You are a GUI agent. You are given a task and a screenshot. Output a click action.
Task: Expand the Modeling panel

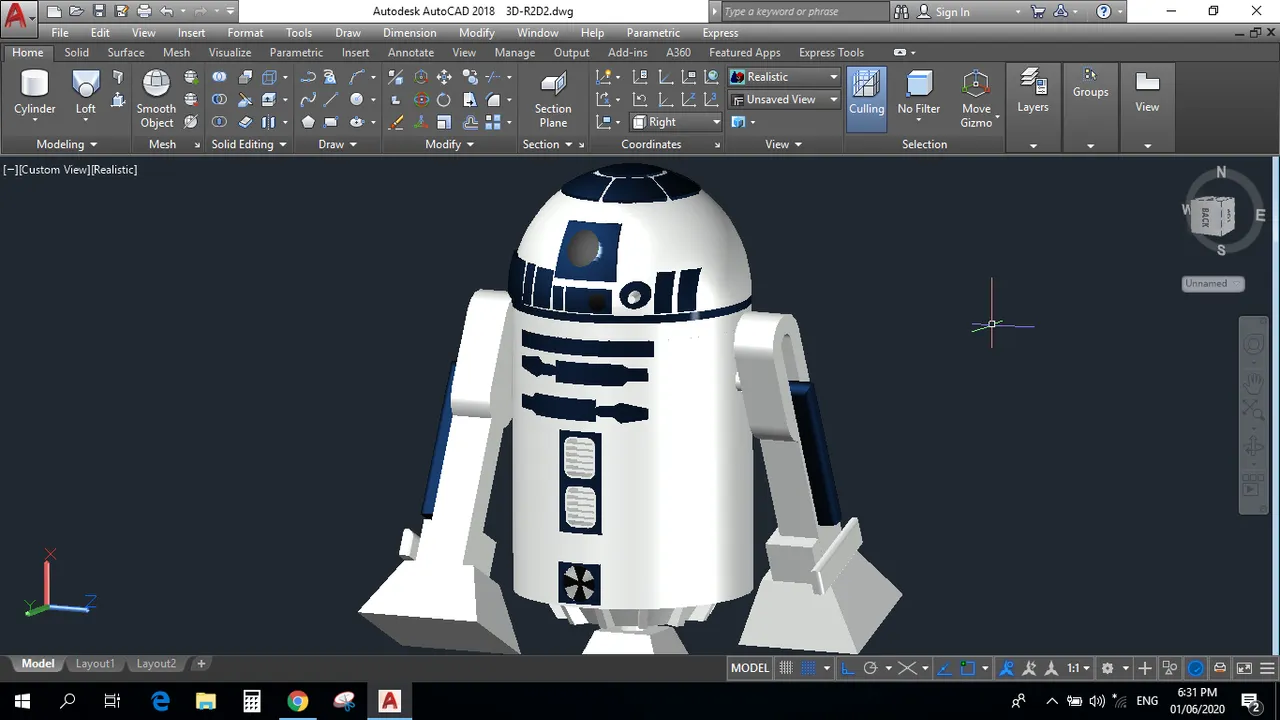pyautogui.click(x=66, y=144)
